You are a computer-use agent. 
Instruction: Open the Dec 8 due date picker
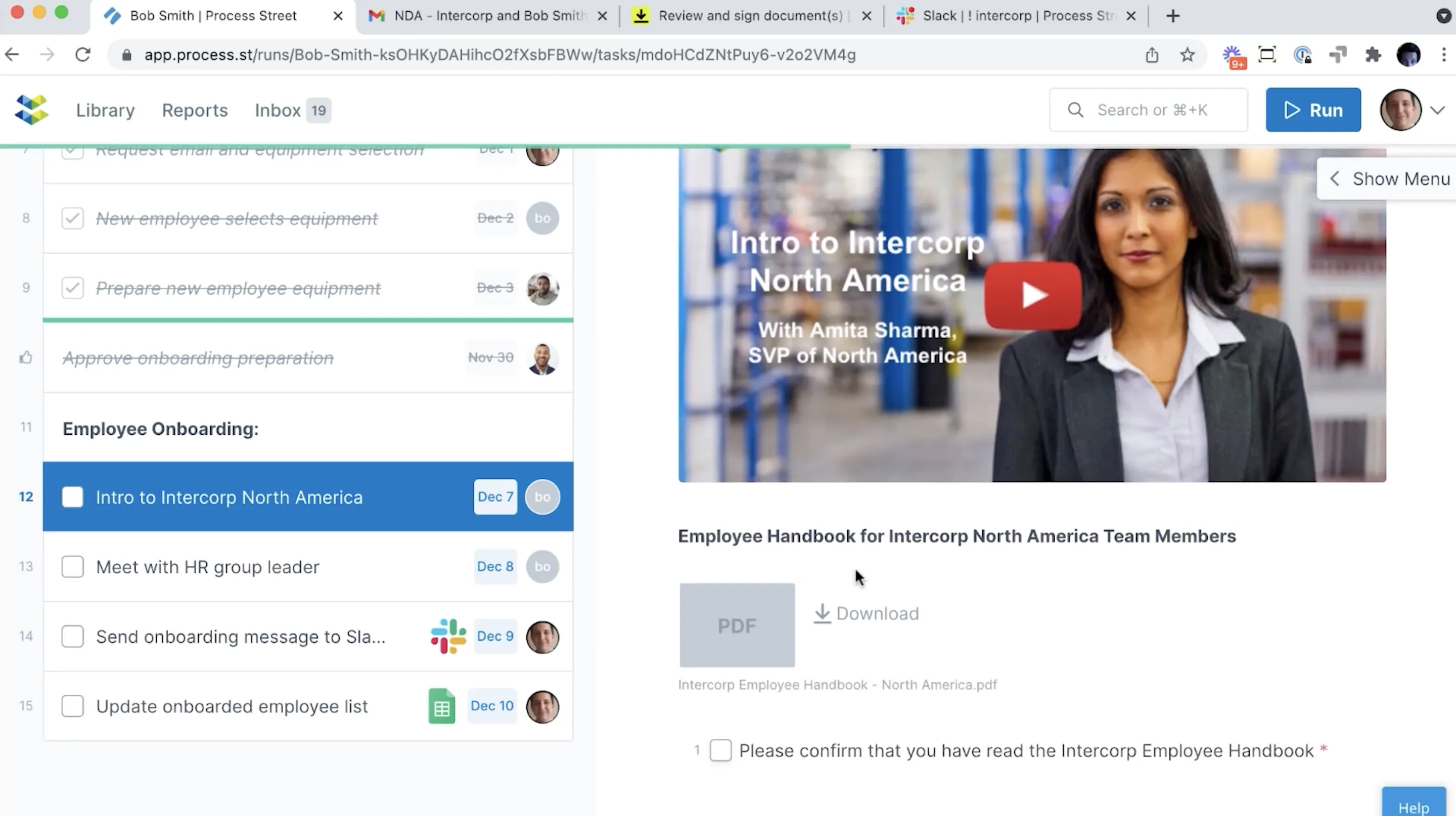[495, 566]
